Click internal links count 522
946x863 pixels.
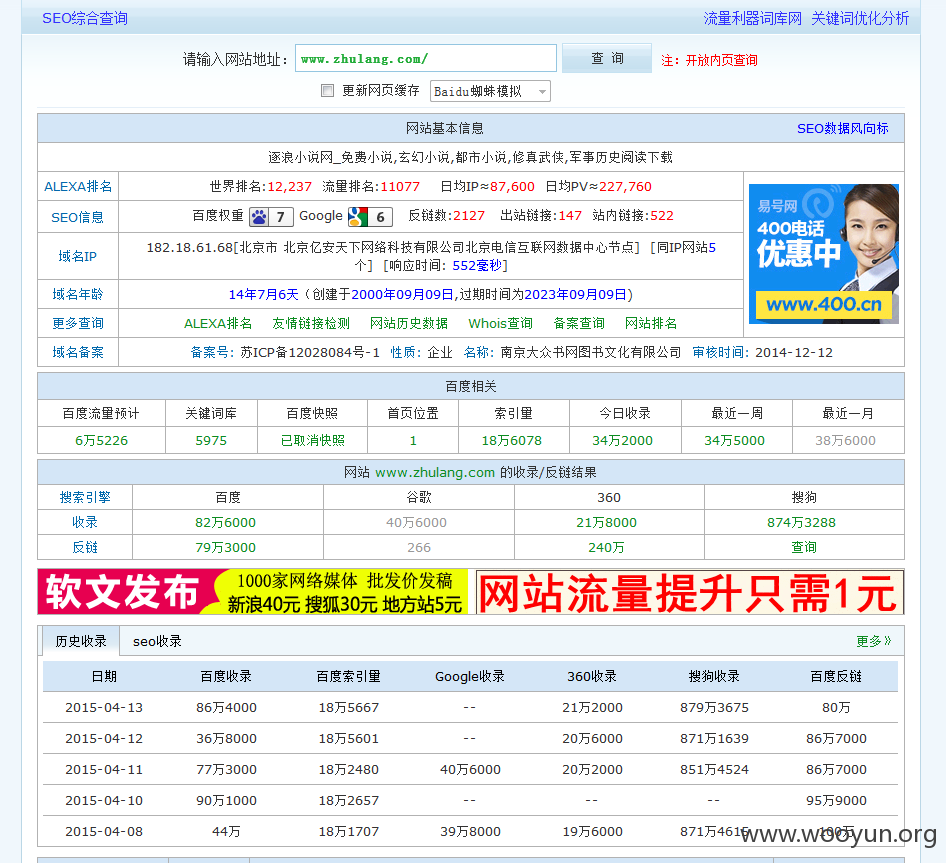pos(662,215)
